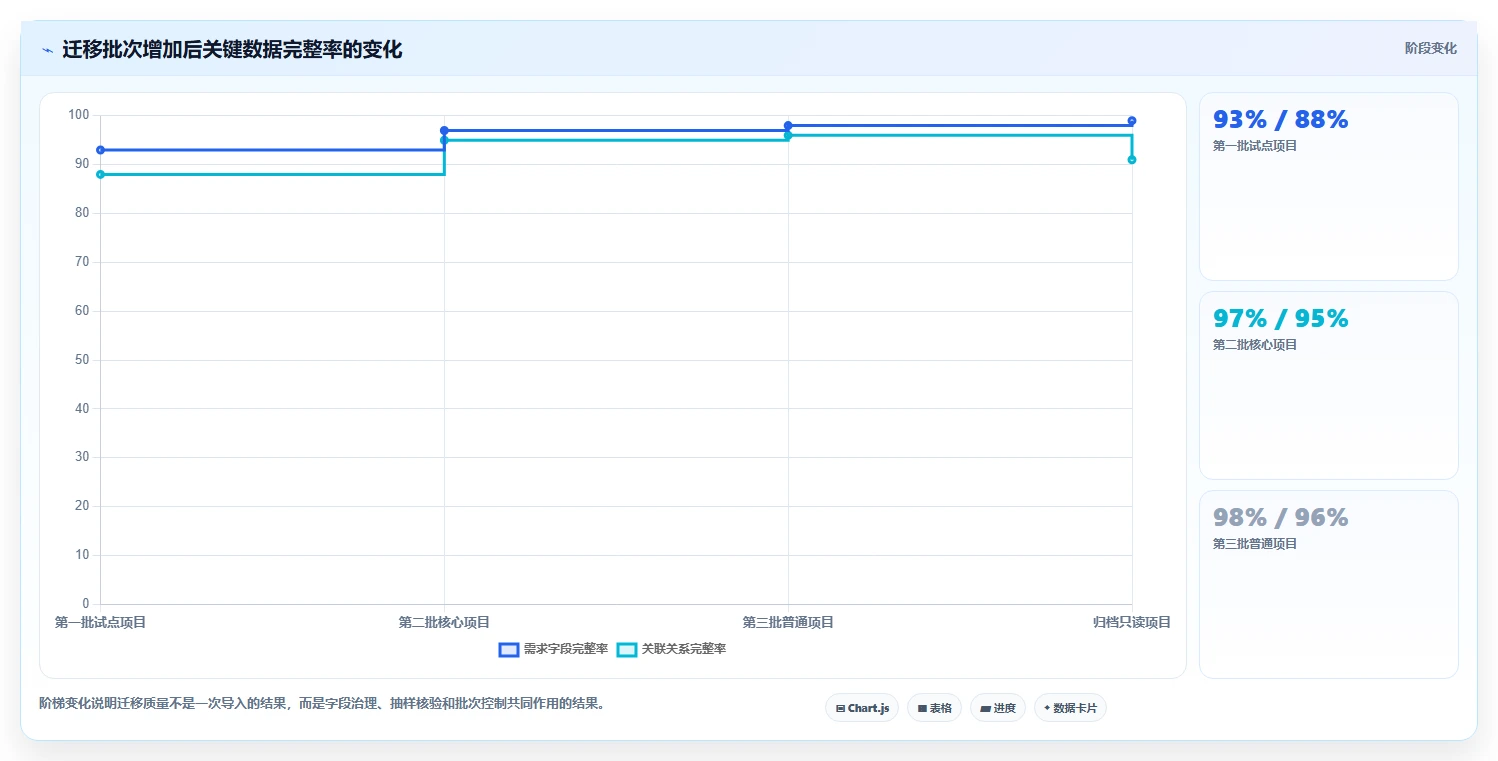1498x761 pixels.
Task: Click the y-axis value 100
Action: coord(79,115)
